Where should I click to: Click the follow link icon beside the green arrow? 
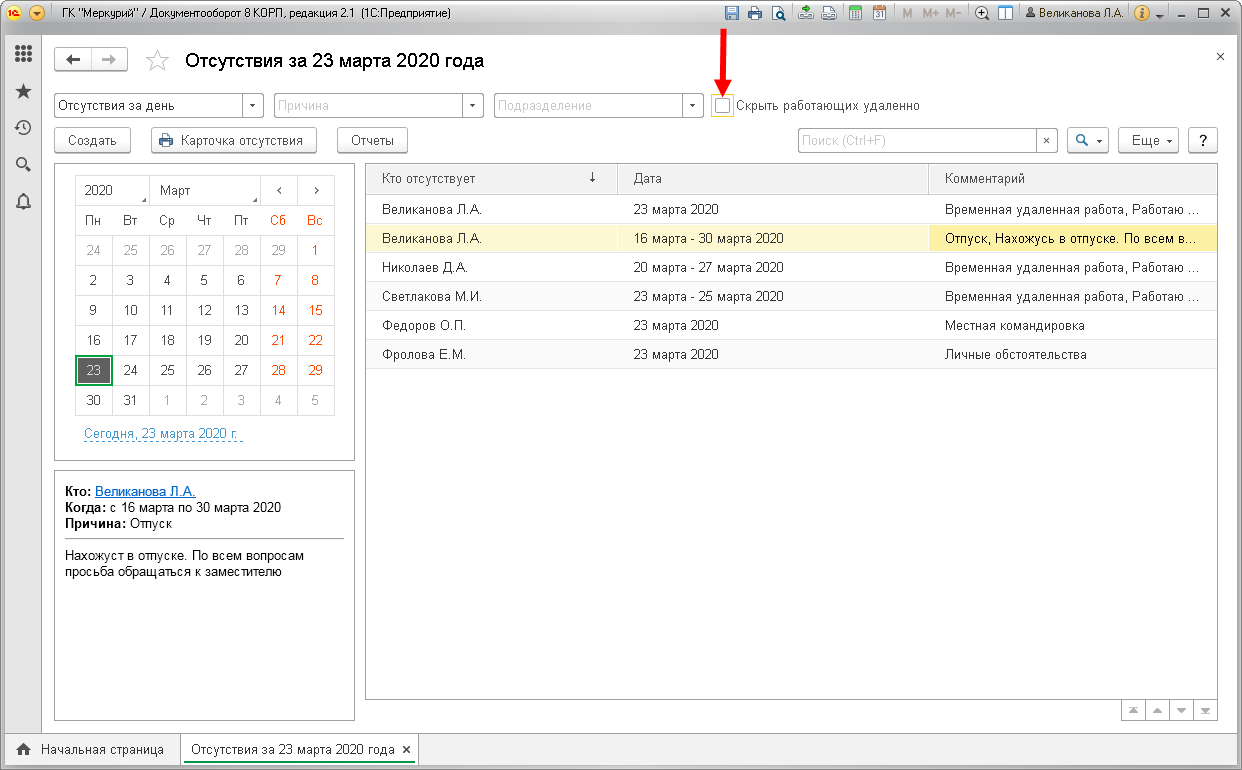[x=829, y=13]
